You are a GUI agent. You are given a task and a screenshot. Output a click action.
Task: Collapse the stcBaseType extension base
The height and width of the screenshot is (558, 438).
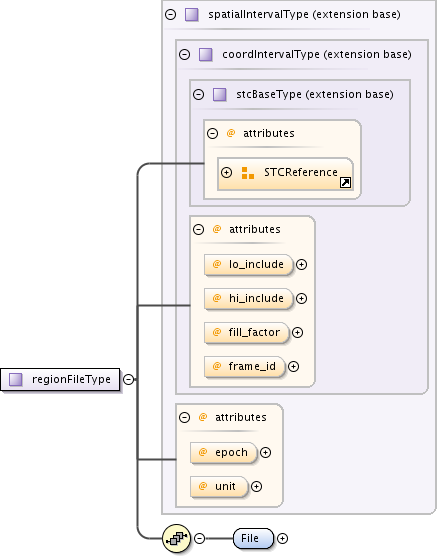198,94
